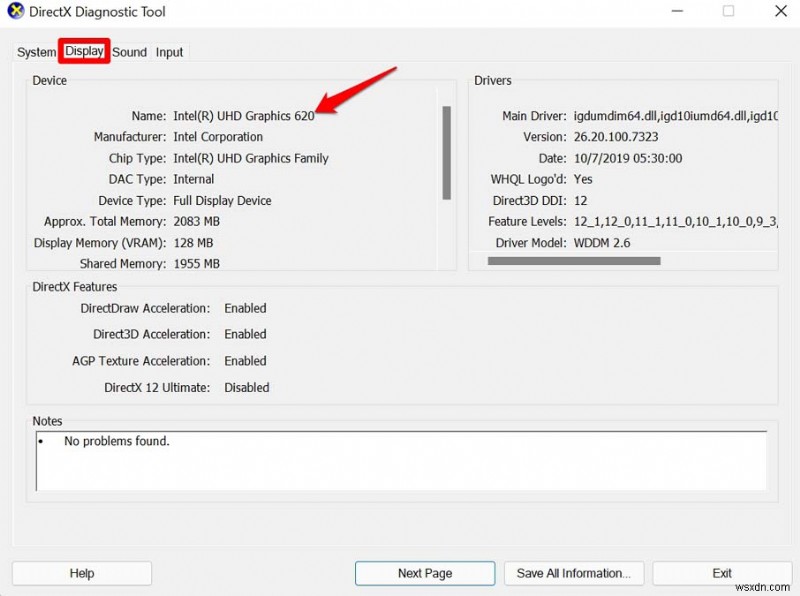Click the DirectX 12 Ultimate Disabled status
Image resolution: width=800 pixels, height=596 pixels.
pos(245,387)
